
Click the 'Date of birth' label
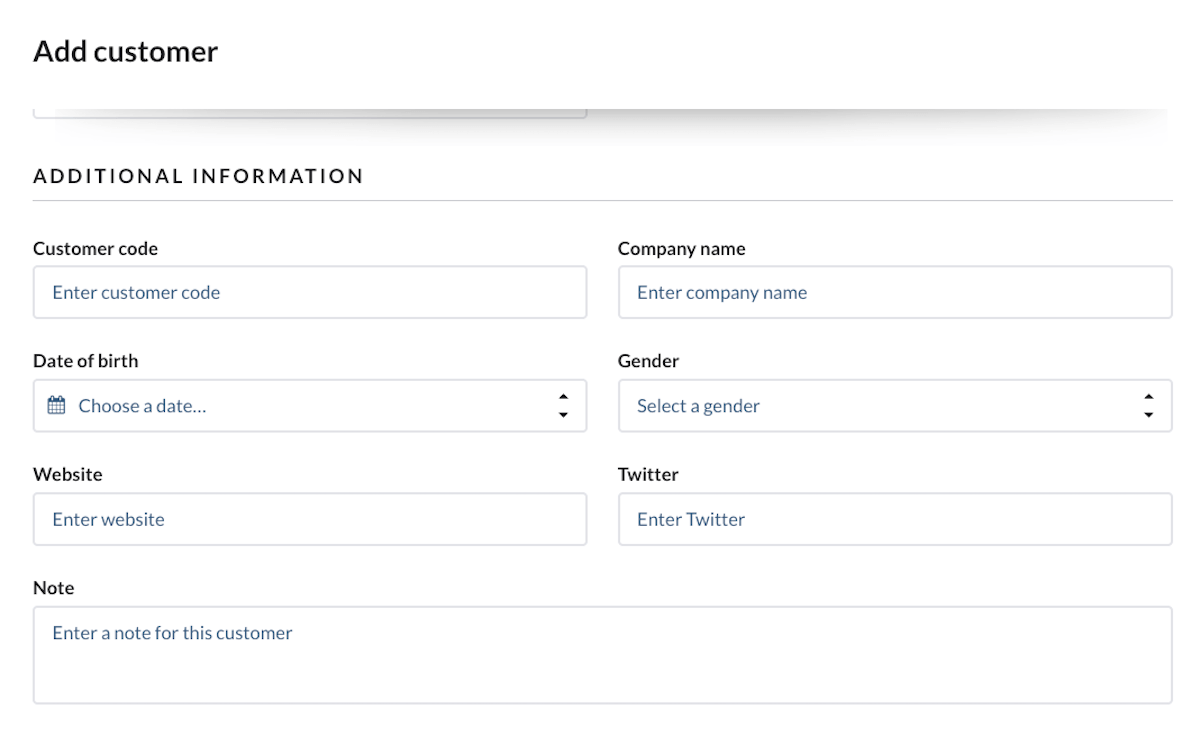pos(85,361)
